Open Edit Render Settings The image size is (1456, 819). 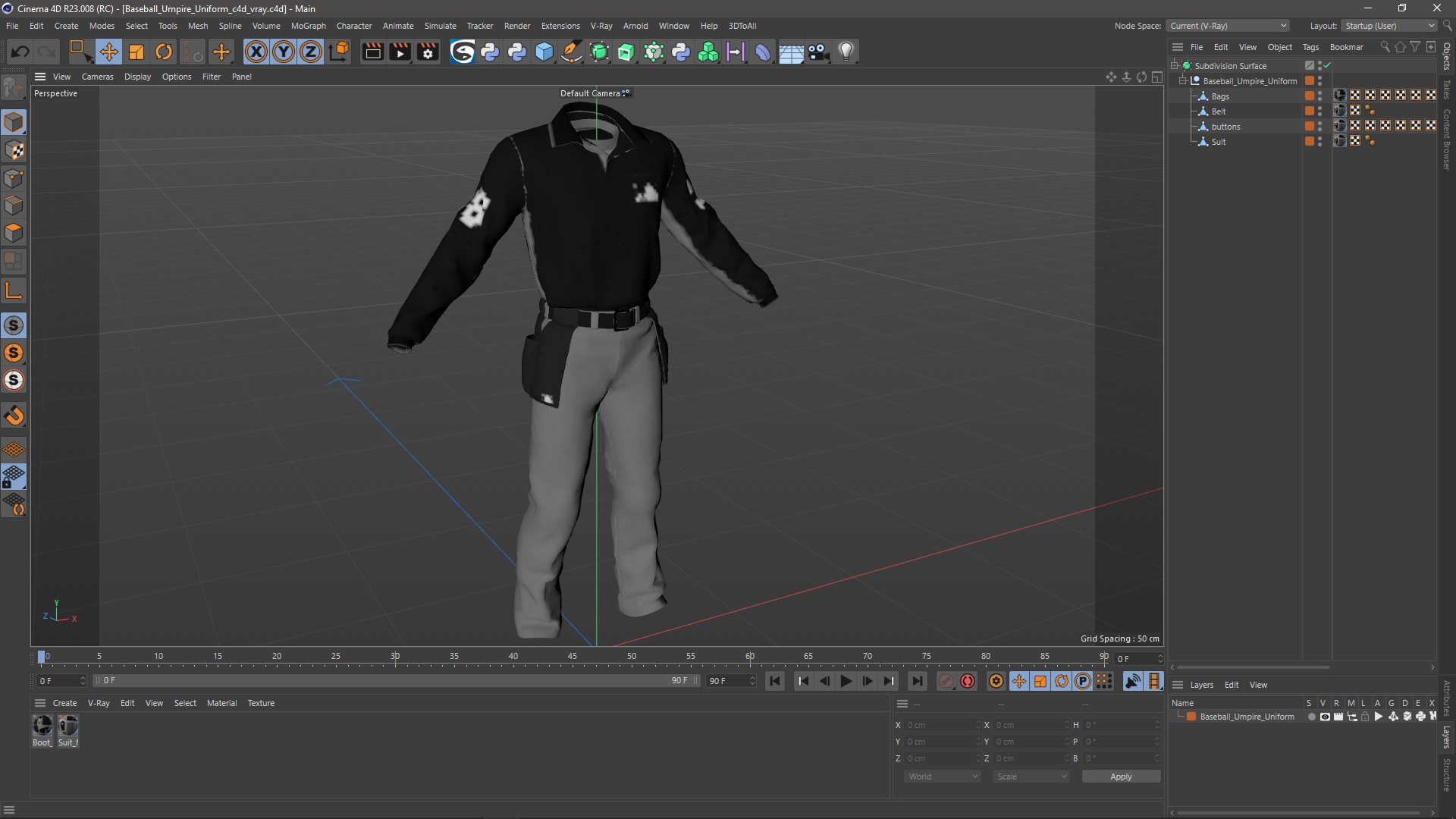tap(428, 52)
